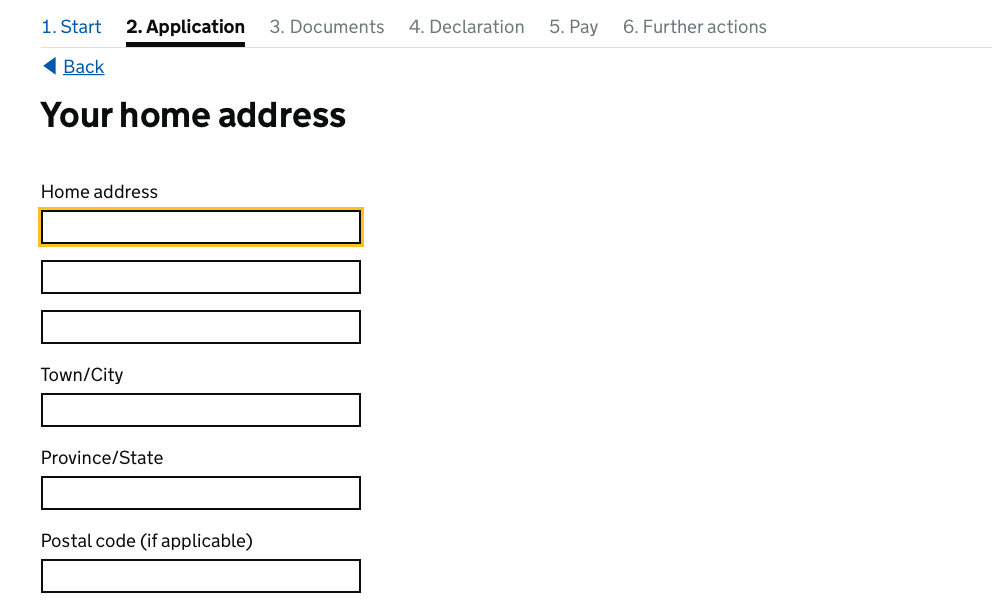Select the third Home address line field

[x=201, y=327]
